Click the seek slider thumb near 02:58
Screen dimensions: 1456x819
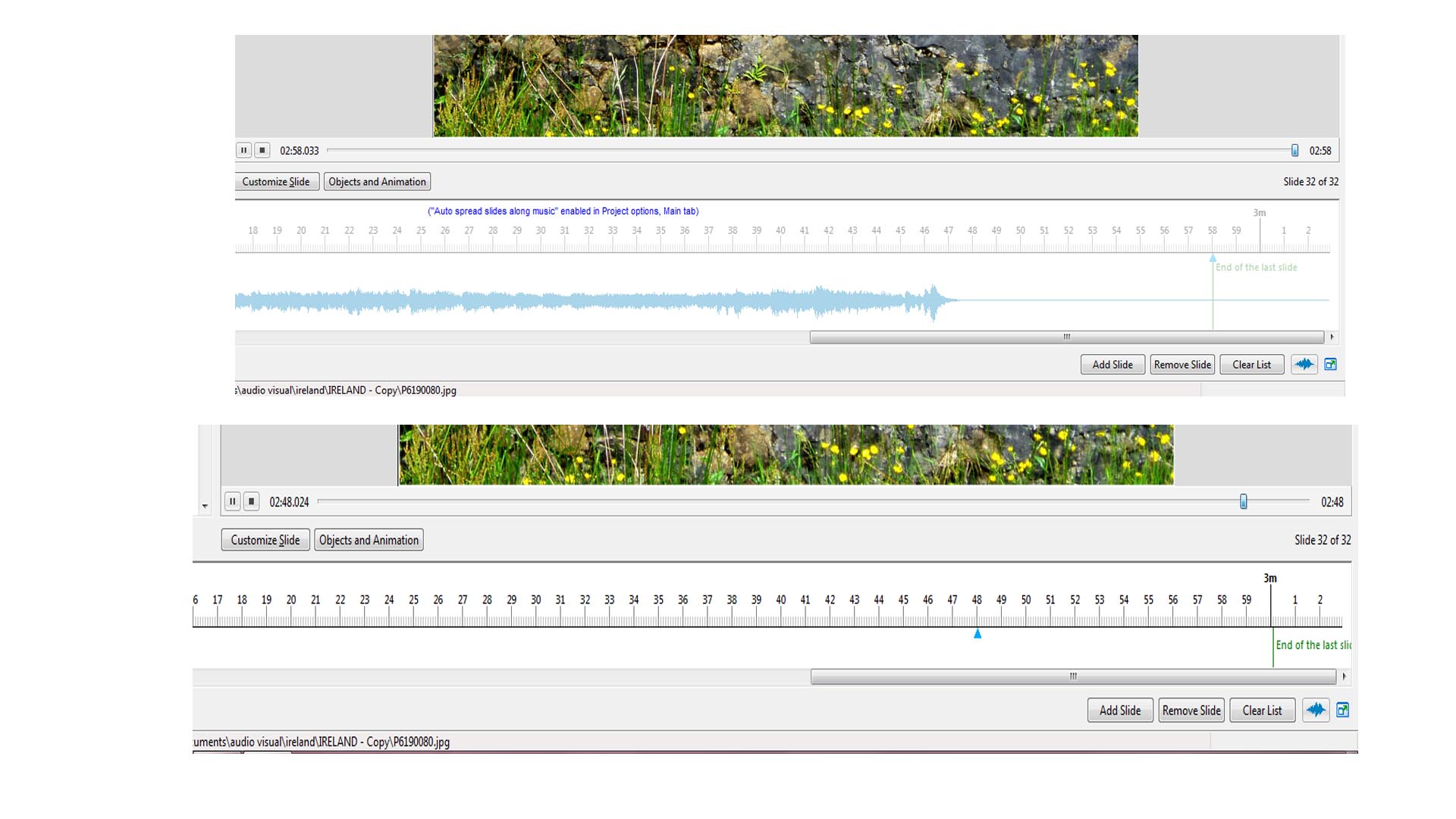[x=1294, y=150]
